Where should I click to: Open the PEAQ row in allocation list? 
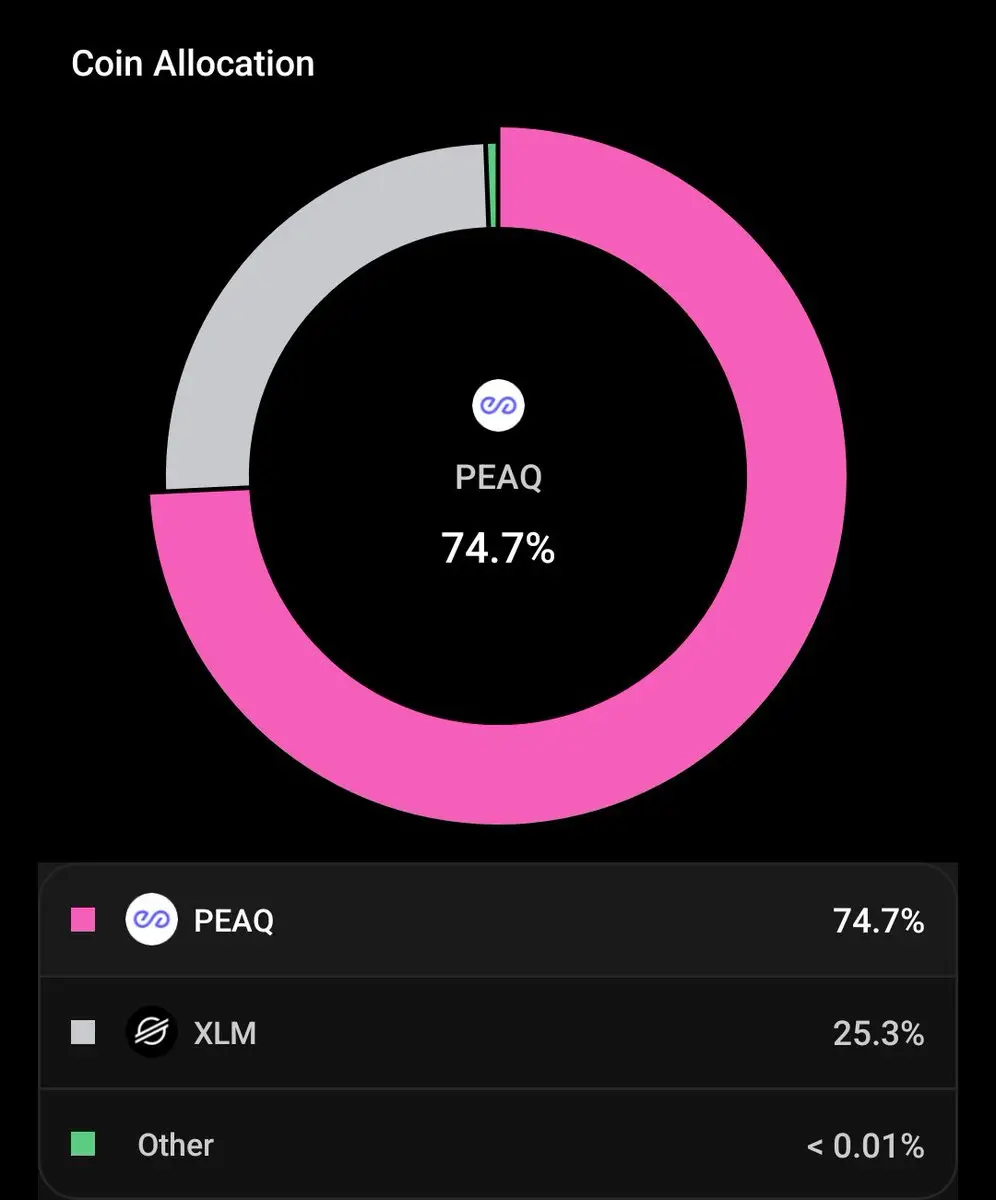tap(498, 920)
